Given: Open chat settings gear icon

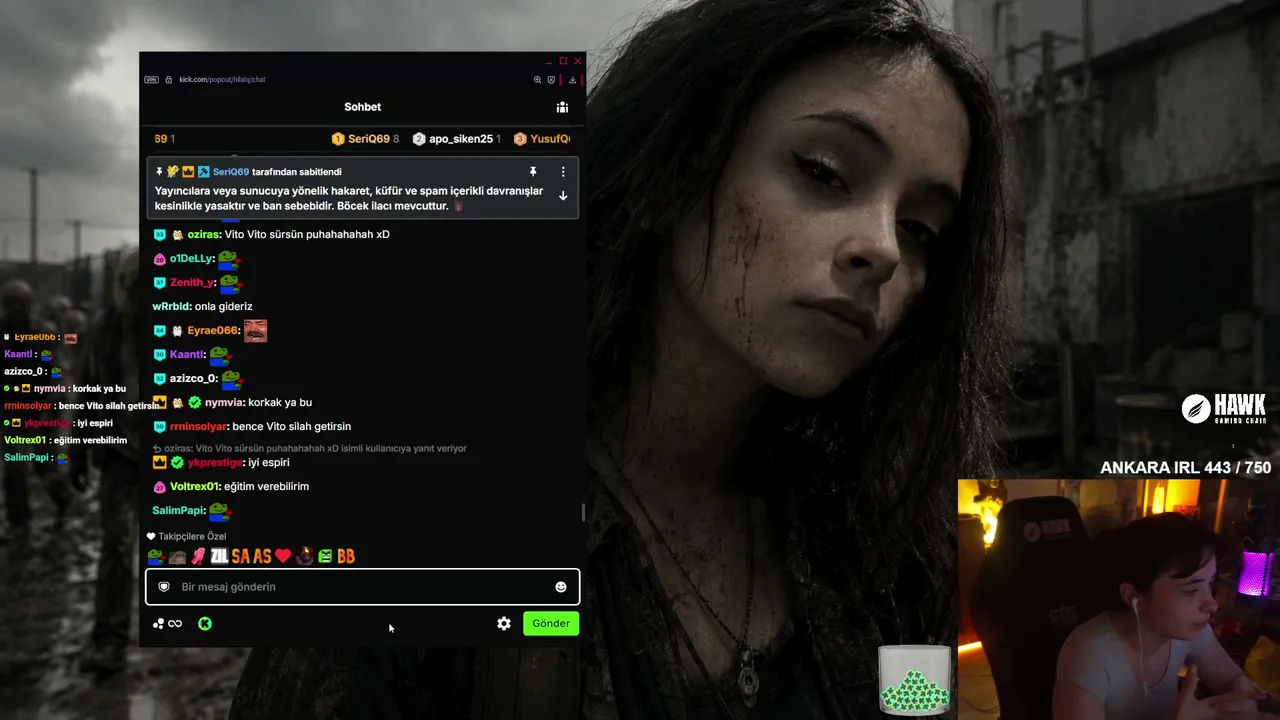Looking at the screenshot, I should pyautogui.click(x=504, y=623).
